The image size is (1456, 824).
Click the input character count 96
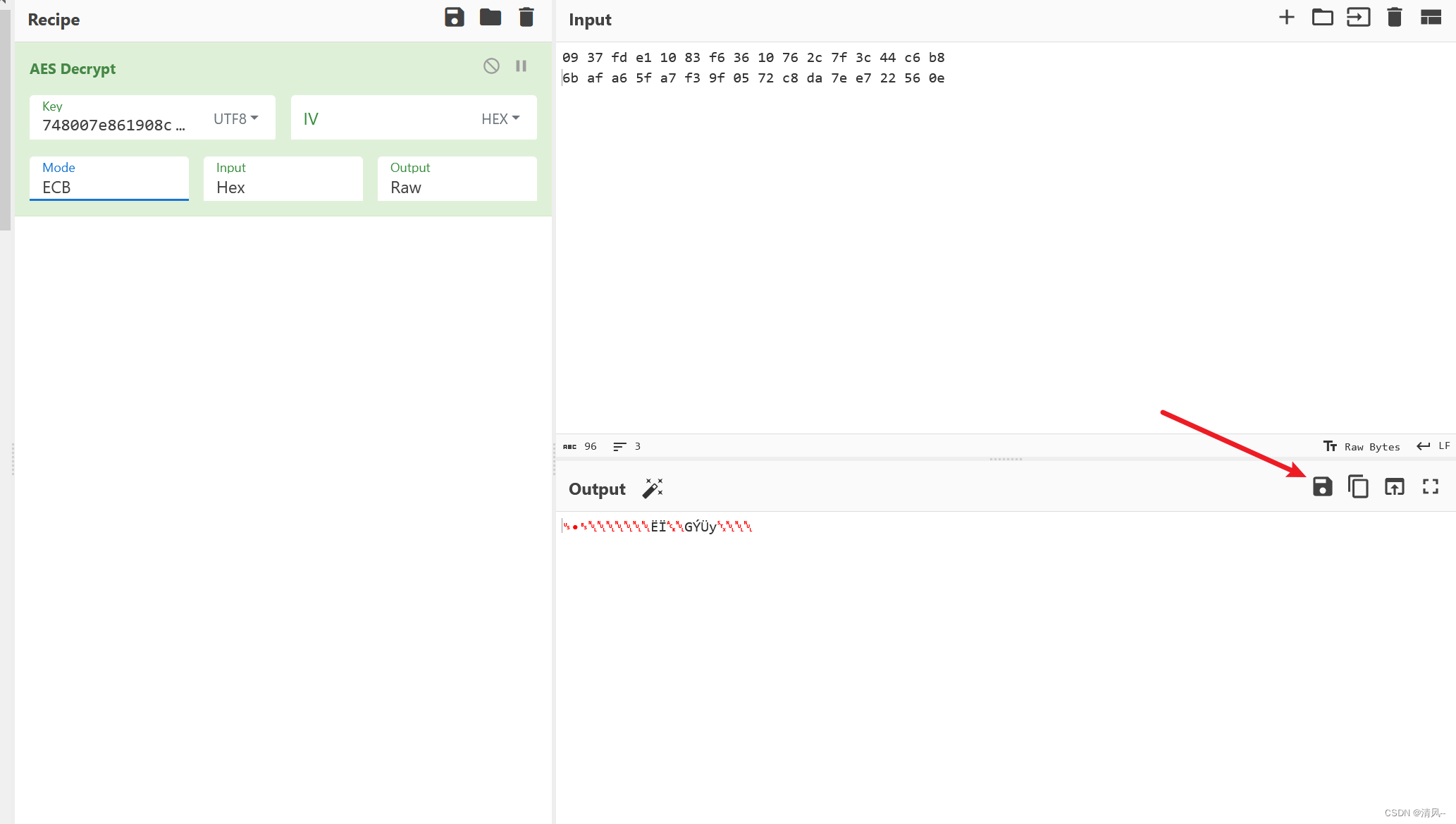pos(580,446)
